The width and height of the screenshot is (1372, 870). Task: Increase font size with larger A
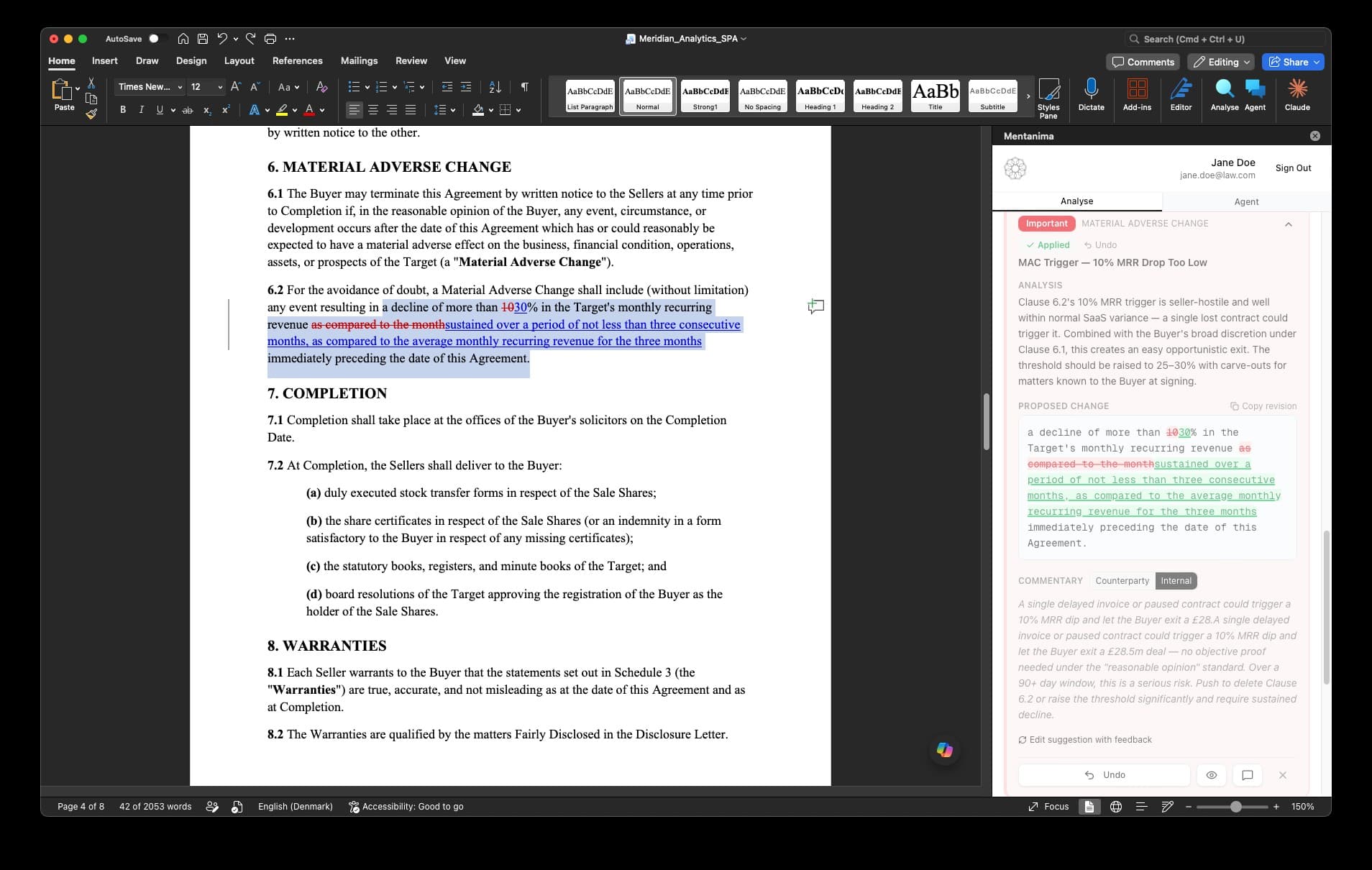(236, 87)
